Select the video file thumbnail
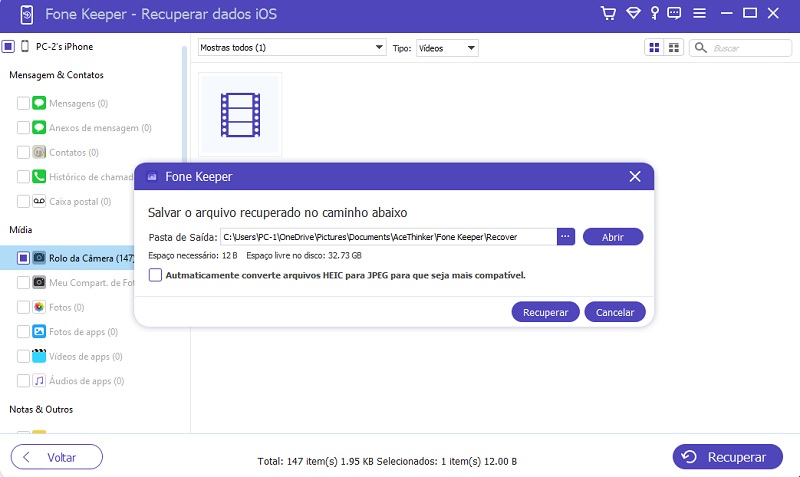Viewport: 800px width, 477px height. tap(240, 114)
